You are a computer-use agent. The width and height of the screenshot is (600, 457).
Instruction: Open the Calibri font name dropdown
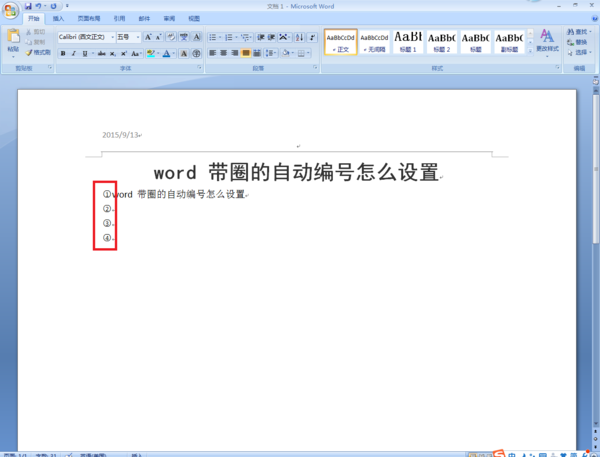(x=112, y=37)
